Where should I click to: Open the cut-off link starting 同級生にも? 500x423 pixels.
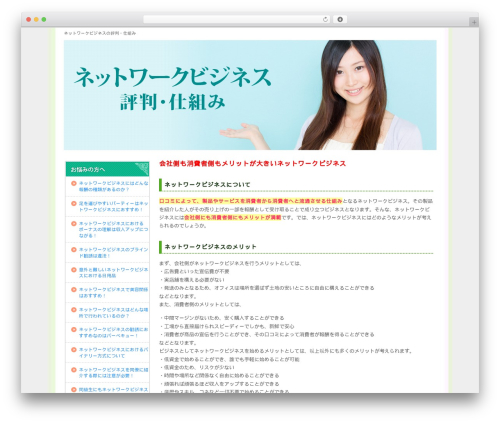113,390
